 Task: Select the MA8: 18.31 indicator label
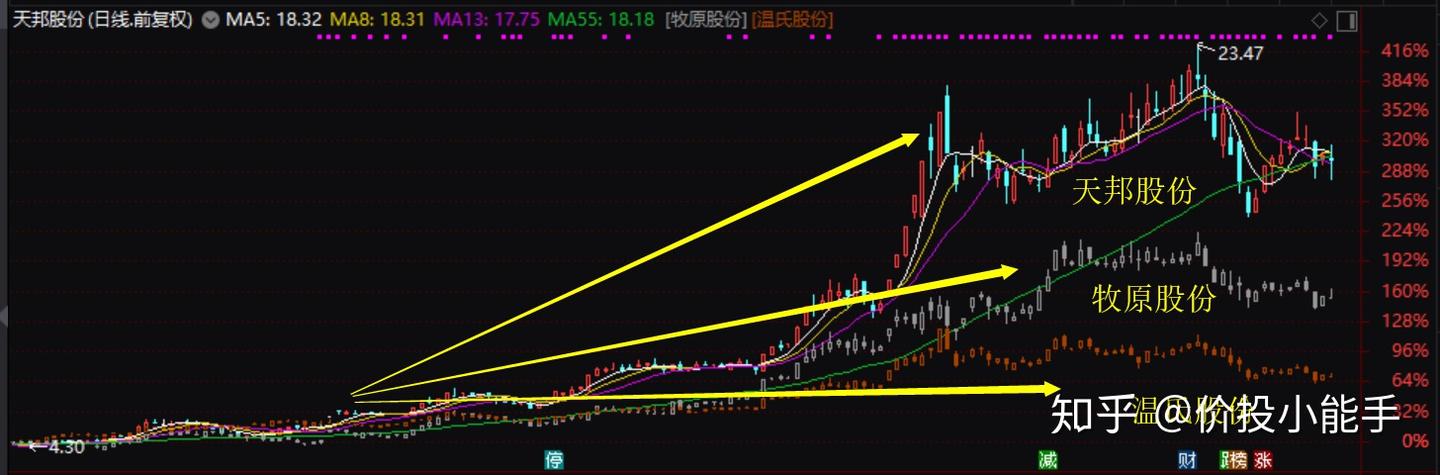[379, 20]
